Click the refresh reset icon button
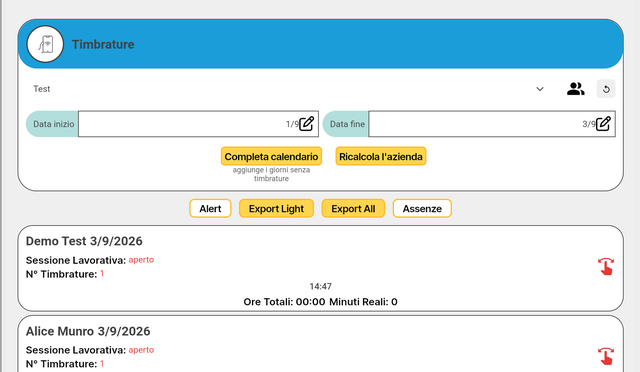This screenshot has width=640, height=372. [x=606, y=89]
